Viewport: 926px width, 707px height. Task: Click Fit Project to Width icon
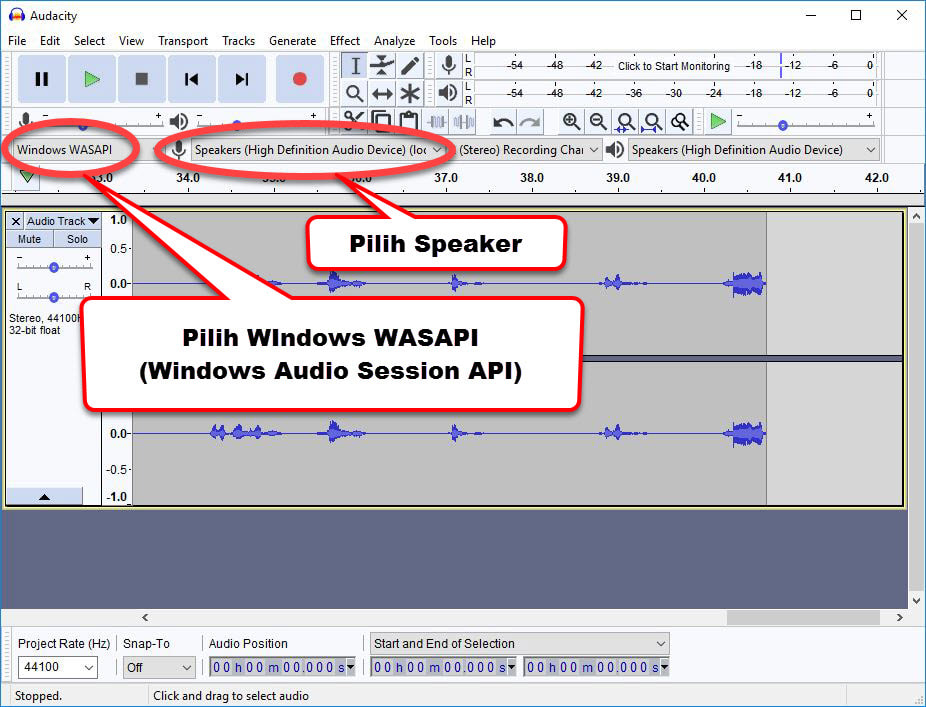click(x=652, y=122)
